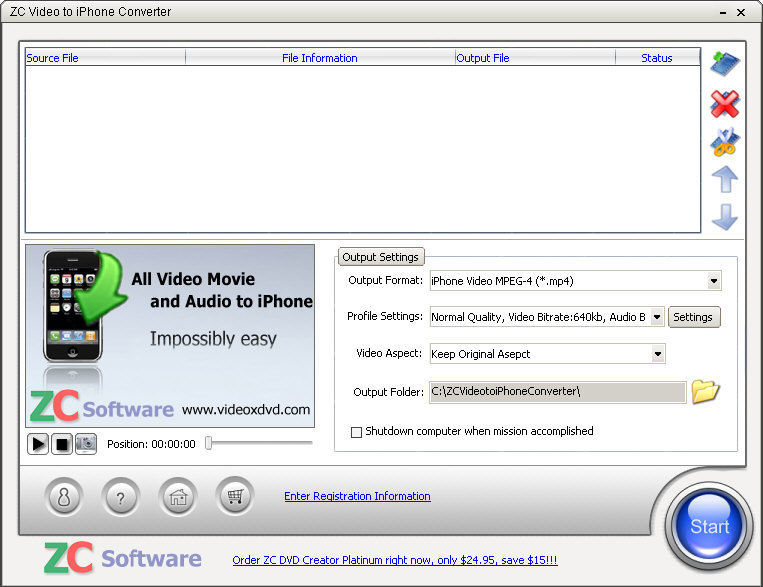Viewport: 763px width, 587px height.
Task: Start the conversion
Action: click(x=709, y=526)
